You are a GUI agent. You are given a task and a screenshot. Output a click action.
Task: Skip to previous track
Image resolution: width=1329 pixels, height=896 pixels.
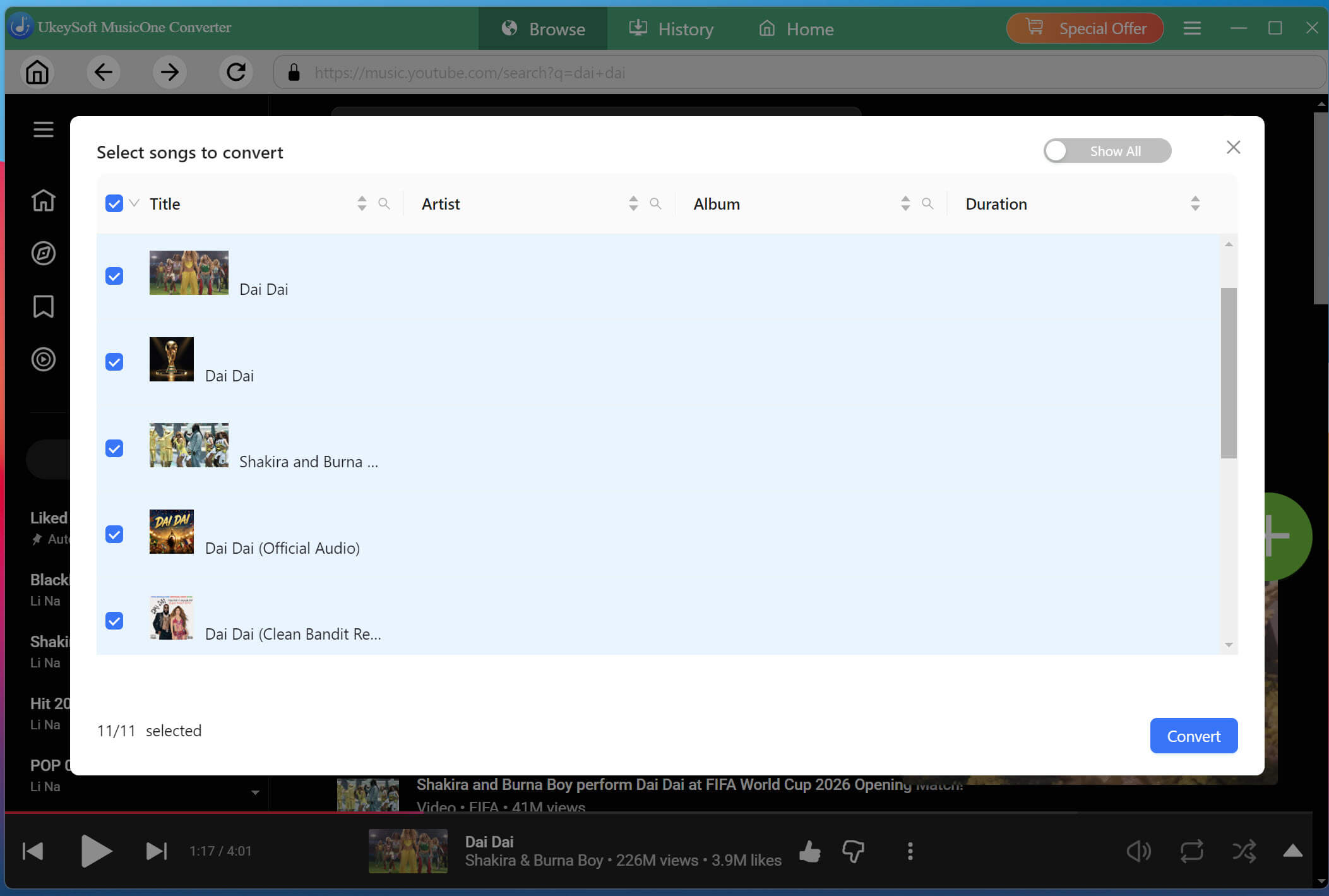tap(33, 851)
